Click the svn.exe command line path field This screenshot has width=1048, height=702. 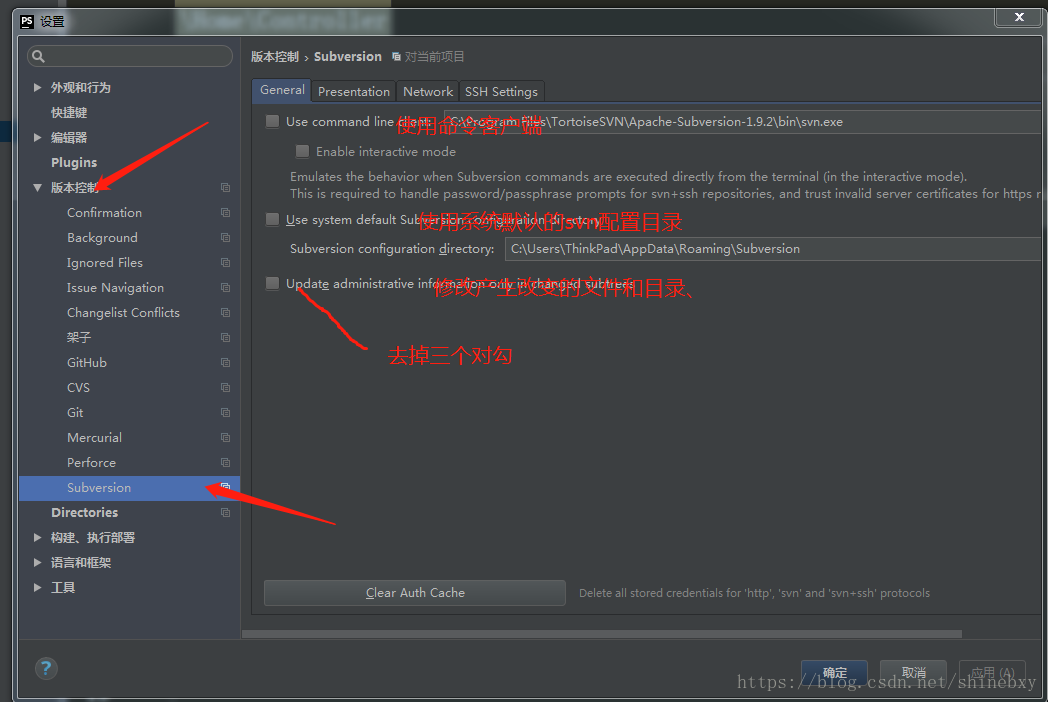click(742, 122)
